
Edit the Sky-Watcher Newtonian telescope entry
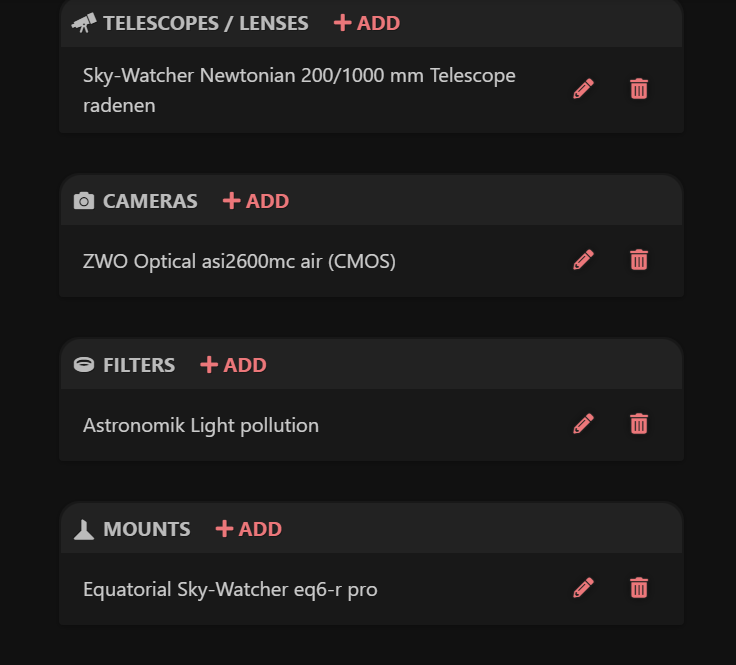[x=584, y=89]
